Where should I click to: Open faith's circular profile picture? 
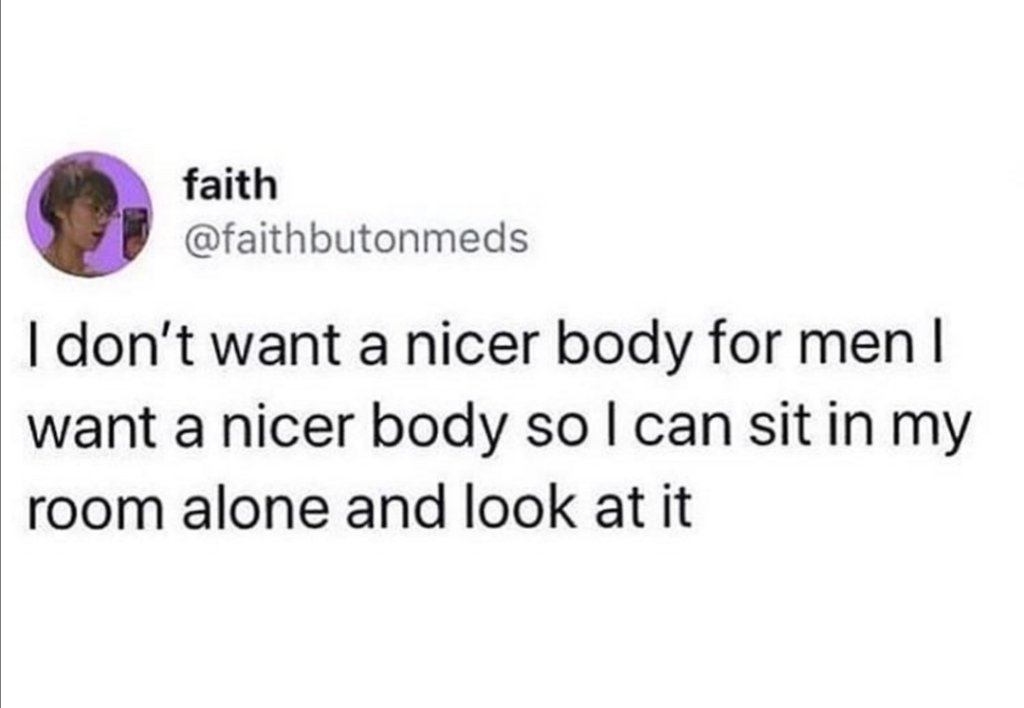89,215
